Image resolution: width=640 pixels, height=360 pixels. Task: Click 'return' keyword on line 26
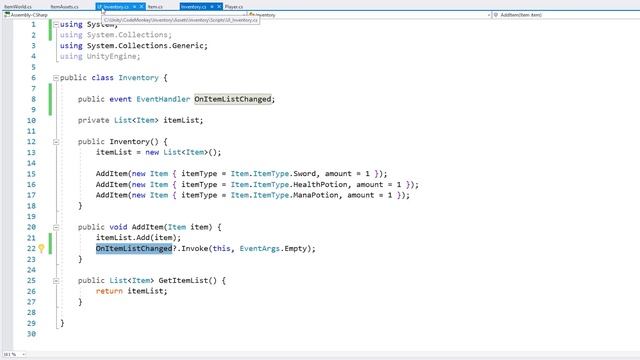click(109, 291)
